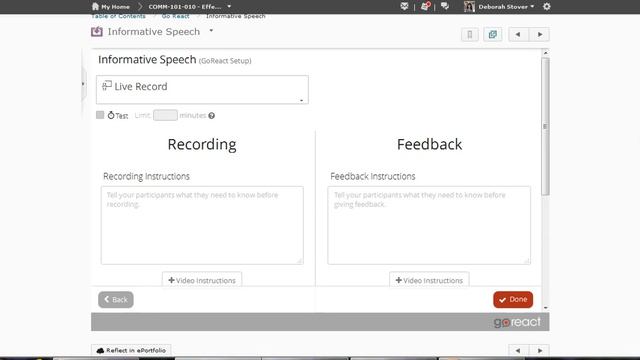
Task: Click the Back button
Action: click(116, 300)
